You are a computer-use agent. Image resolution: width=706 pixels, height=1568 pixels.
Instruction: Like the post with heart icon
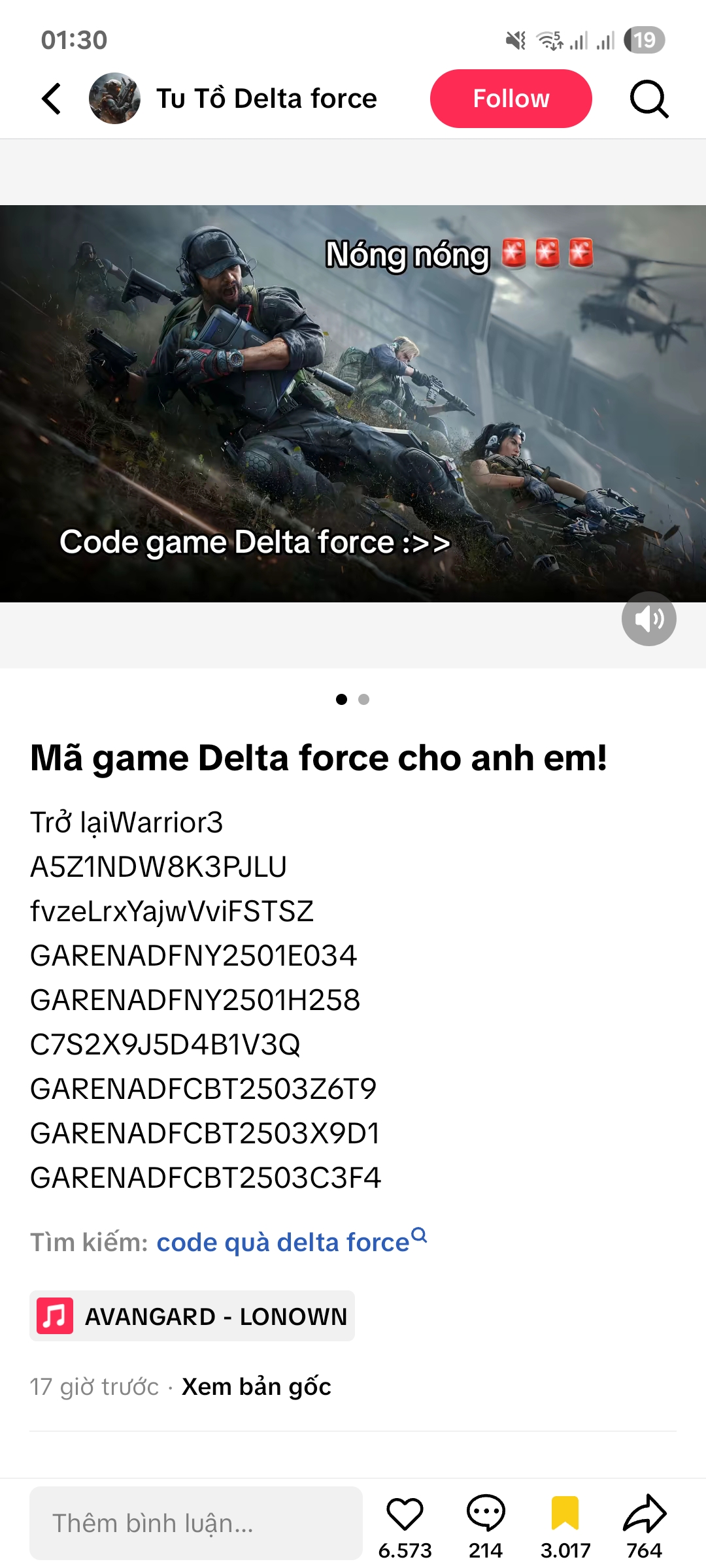pos(405,1514)
